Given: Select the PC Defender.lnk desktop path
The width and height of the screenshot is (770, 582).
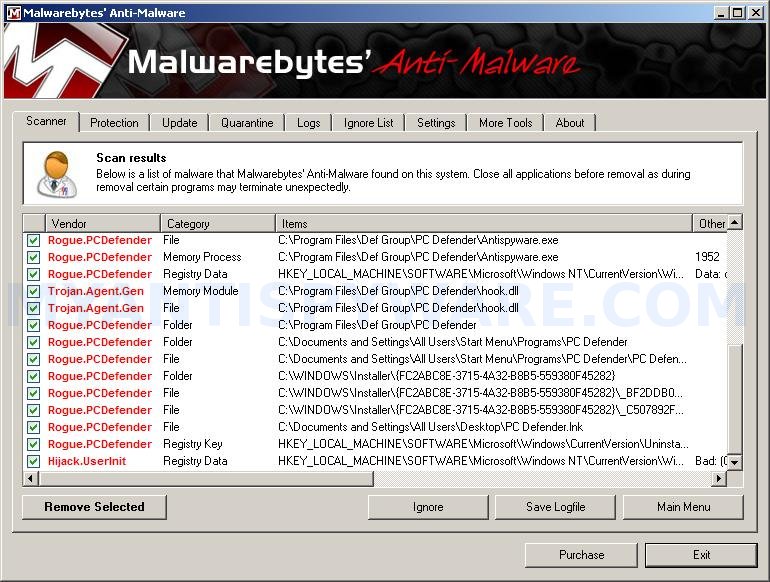Looking at the screenshot, I should pyautogui.click(x=430, y=427).
